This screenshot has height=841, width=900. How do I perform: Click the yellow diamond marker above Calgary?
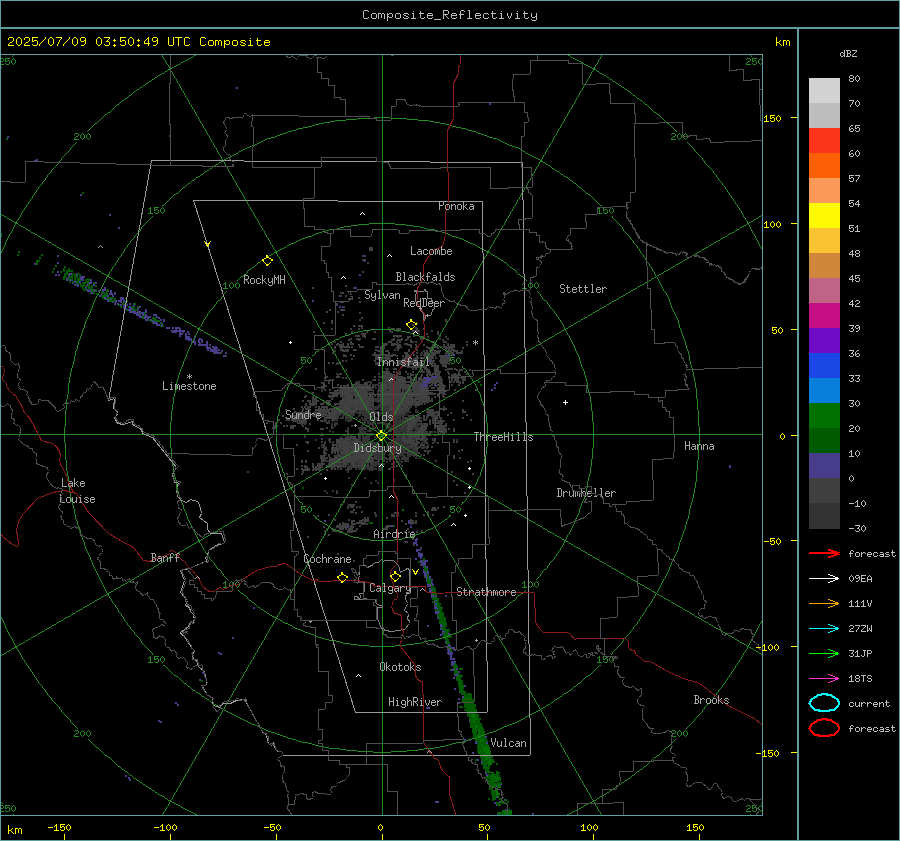[x=395, y=576]
